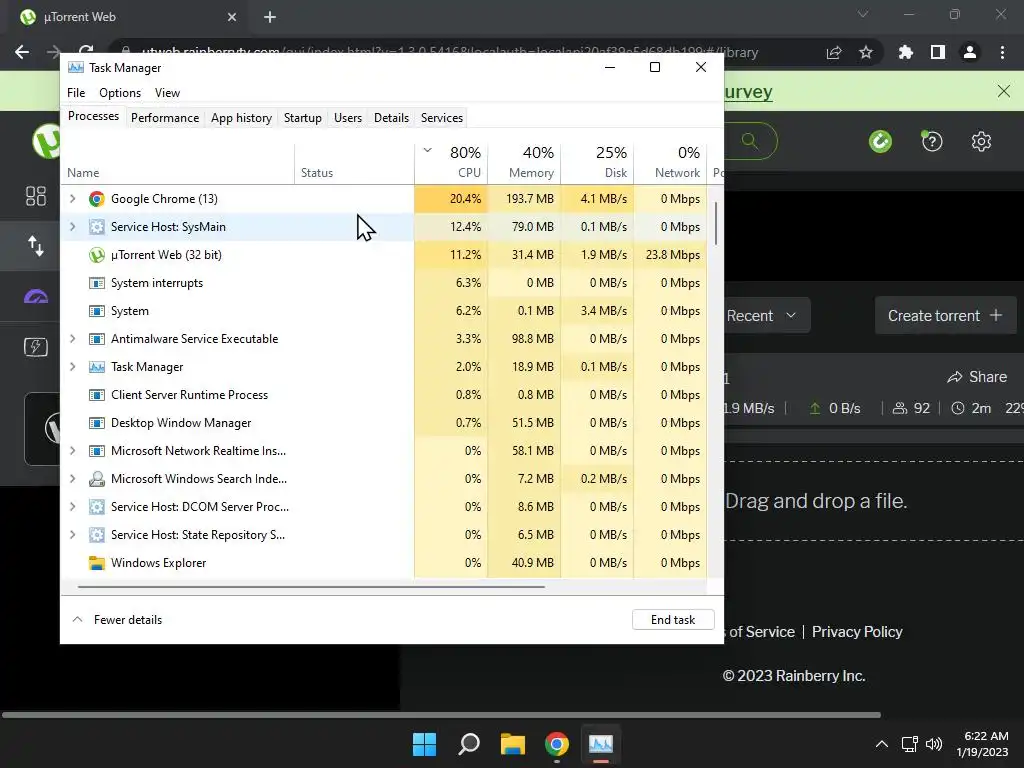
Task: Open taskbar Search
Action: (469, 744)
